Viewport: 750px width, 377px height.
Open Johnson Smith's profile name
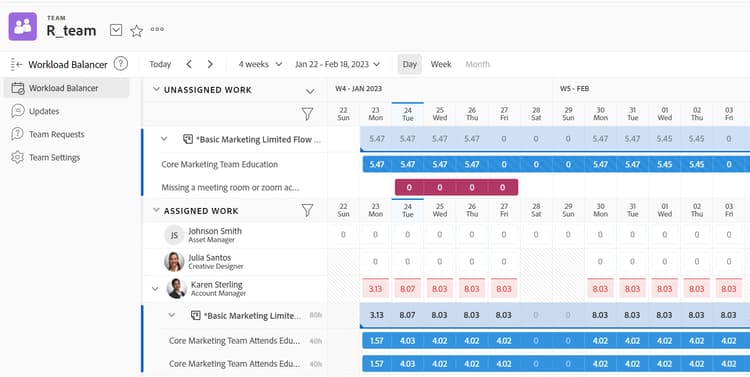pyautogui.click(x=215, y=231)
